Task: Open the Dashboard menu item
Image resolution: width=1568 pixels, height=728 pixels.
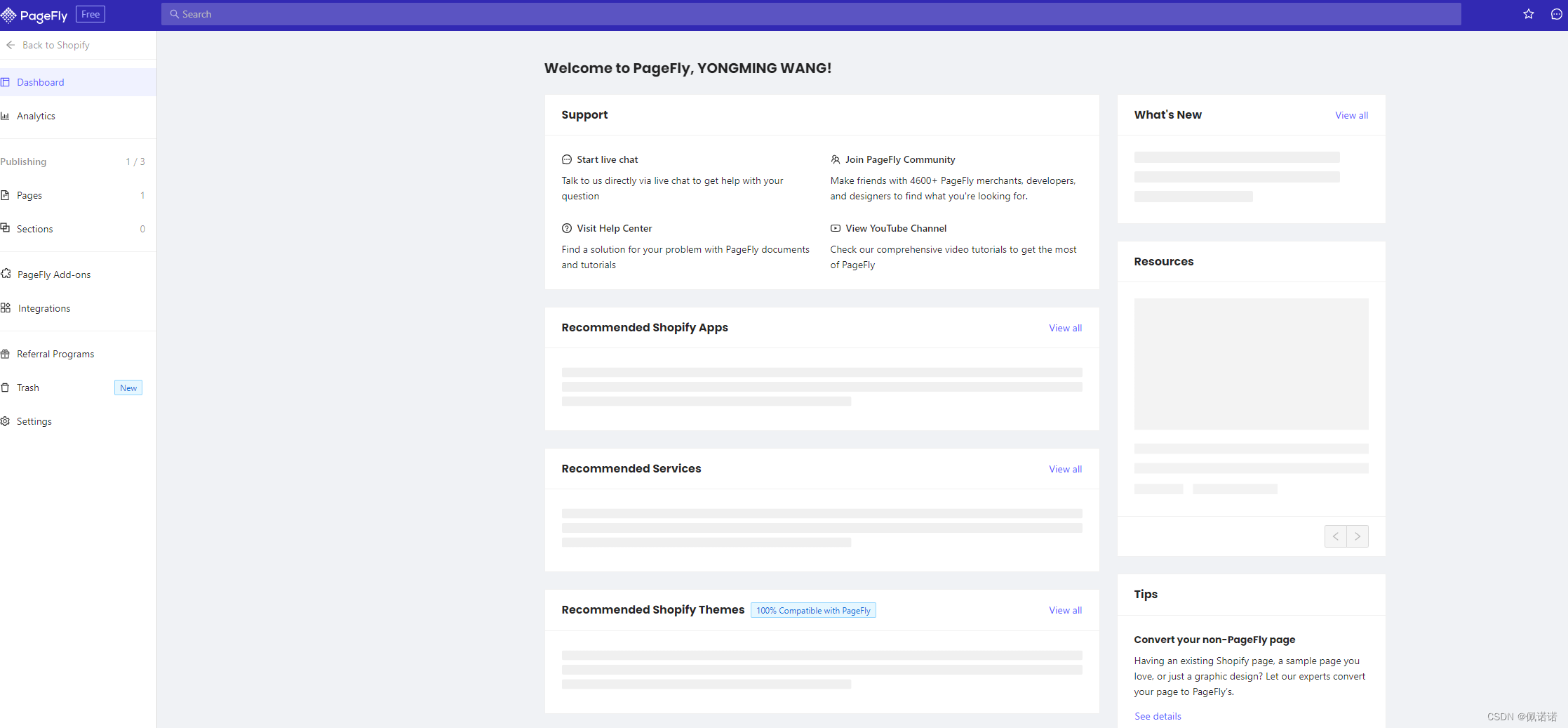Action: tap(78, 82)
